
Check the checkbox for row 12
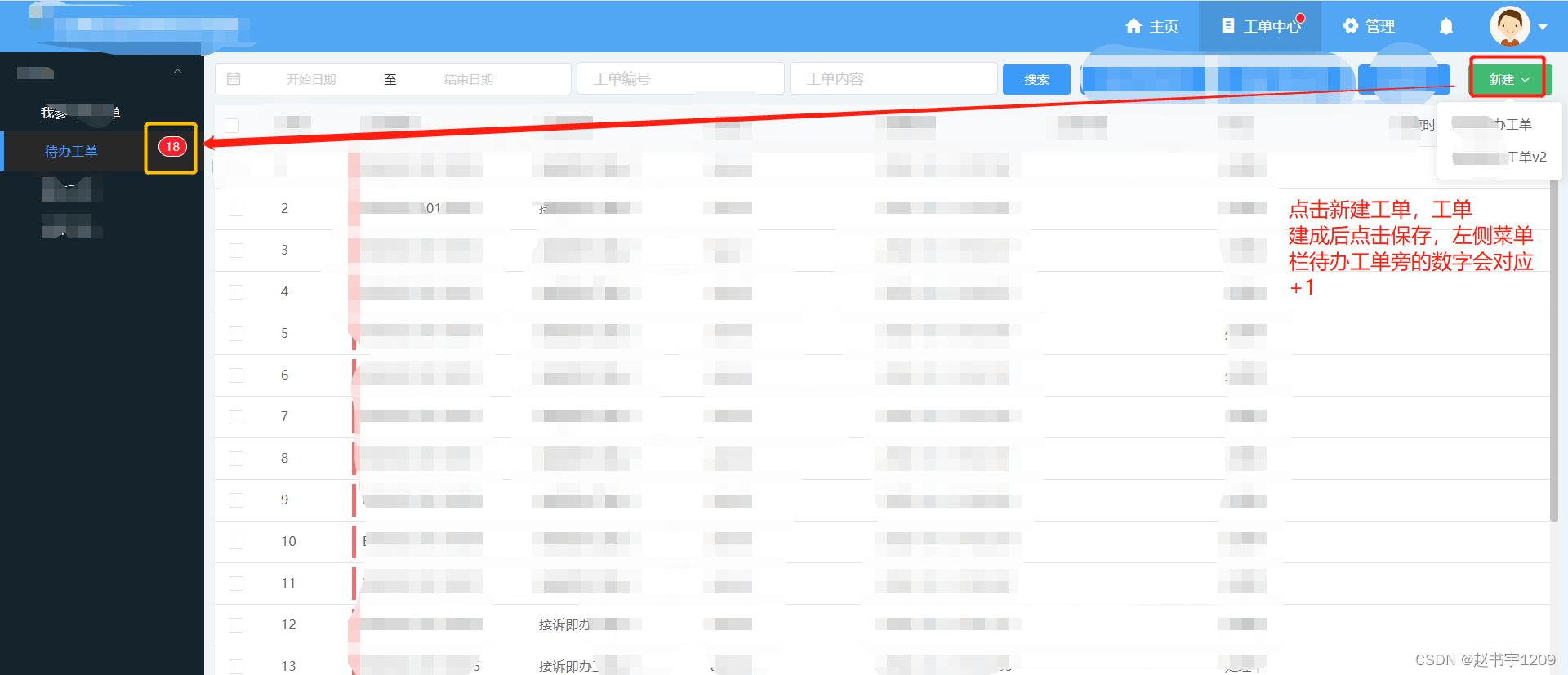(x=236, y=624)
